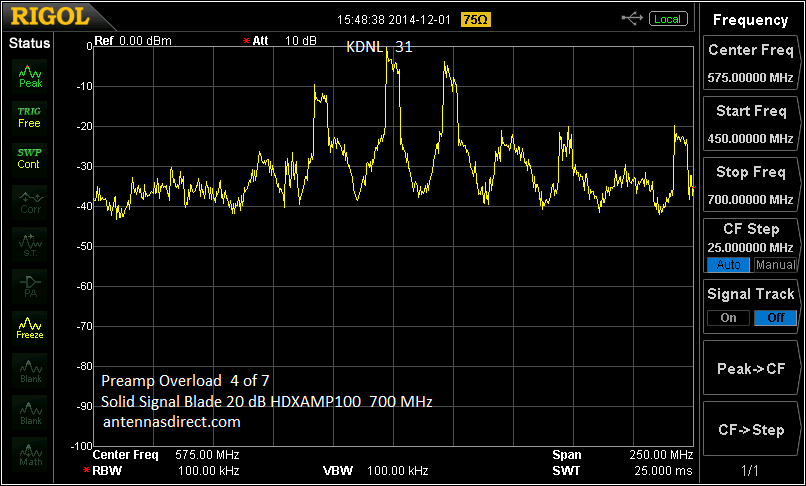Open the Center Freq menu item

coord(750,62)
